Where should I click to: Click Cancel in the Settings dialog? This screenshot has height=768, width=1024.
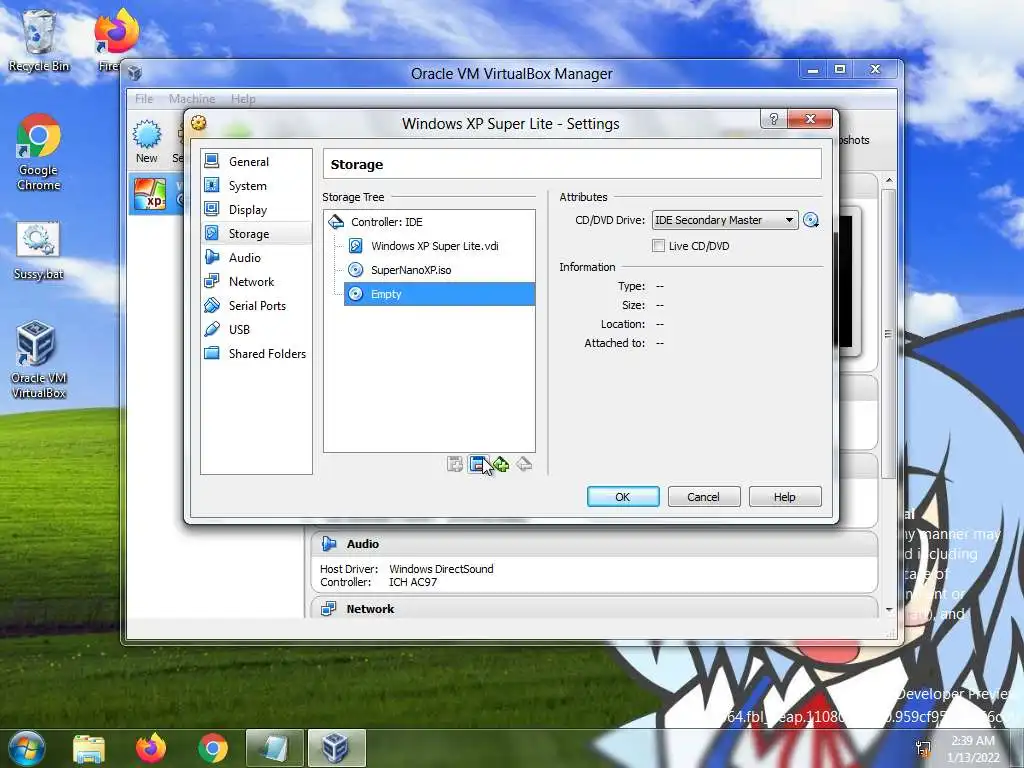tap(703, 497)
